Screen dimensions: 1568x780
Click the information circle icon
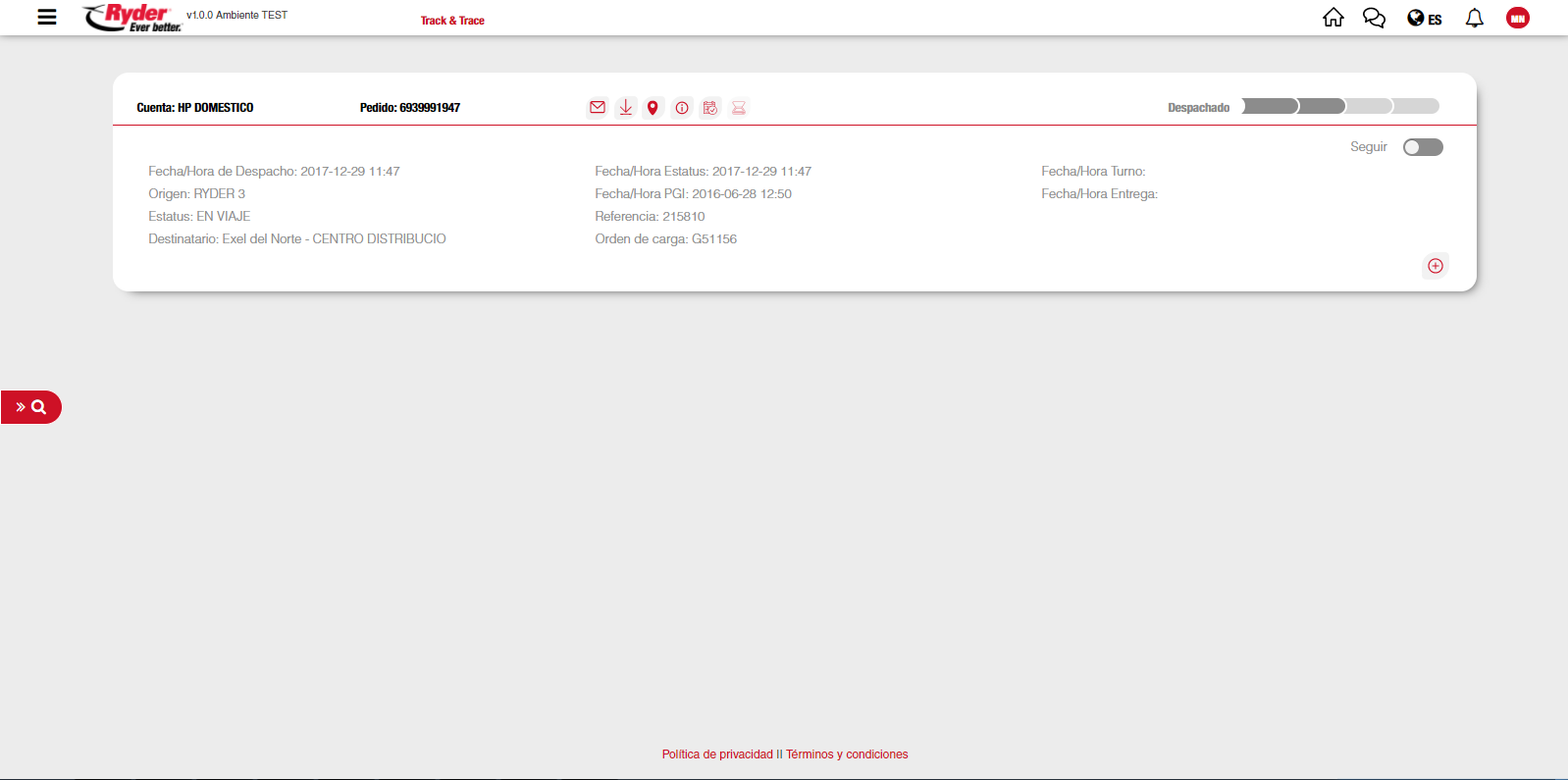click(x=682, y=108)
